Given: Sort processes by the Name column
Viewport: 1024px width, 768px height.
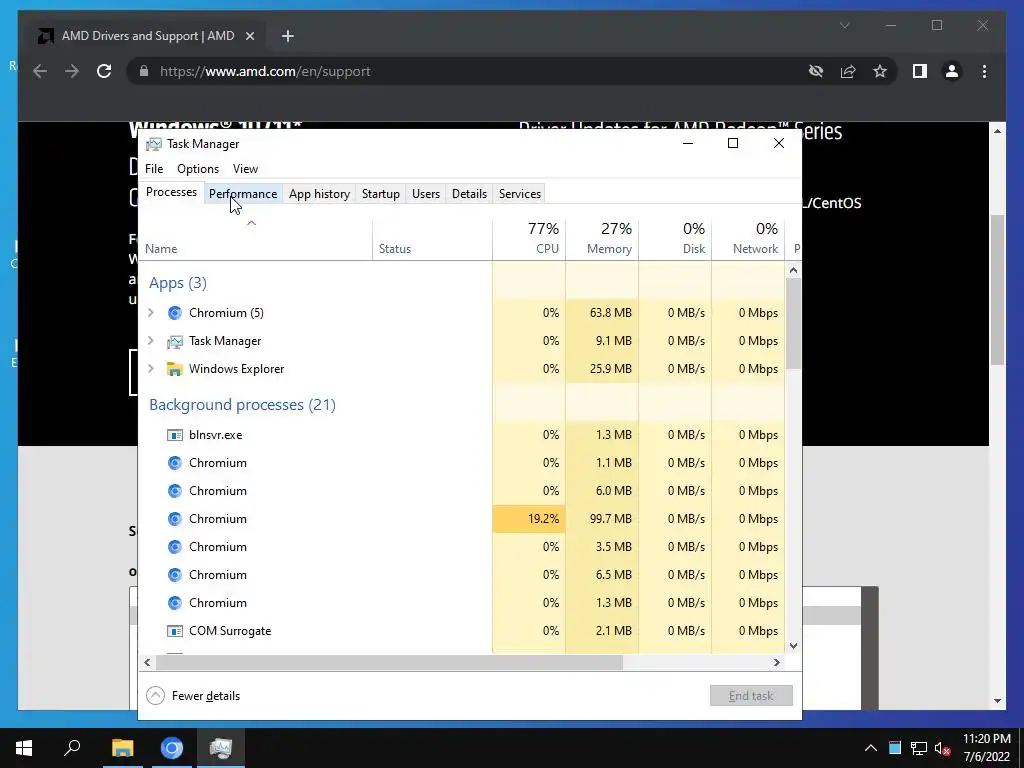Looking at the screenshot, I should (x=256, y=240).
